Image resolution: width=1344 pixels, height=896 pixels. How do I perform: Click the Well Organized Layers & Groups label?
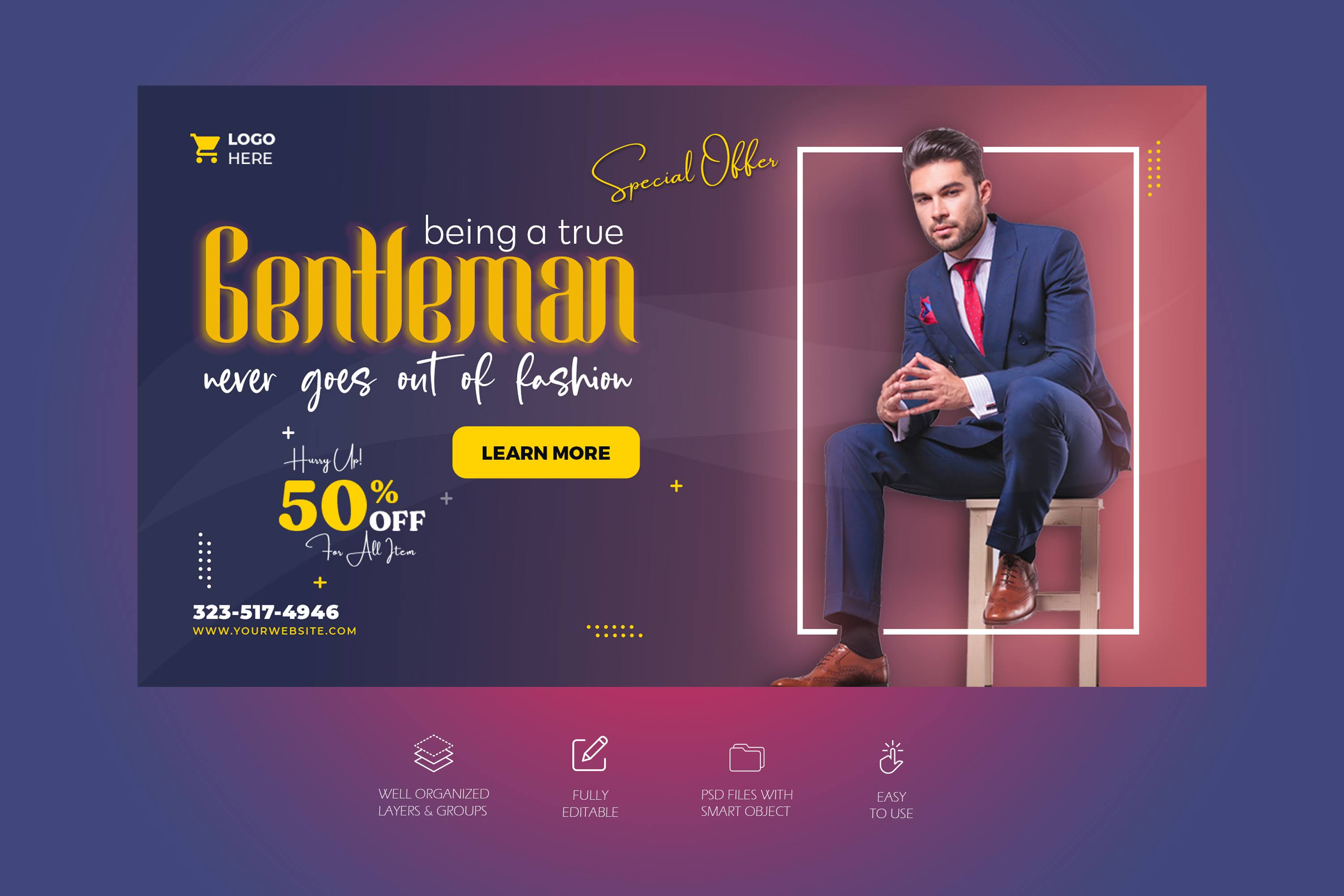(x=434, y=802)
